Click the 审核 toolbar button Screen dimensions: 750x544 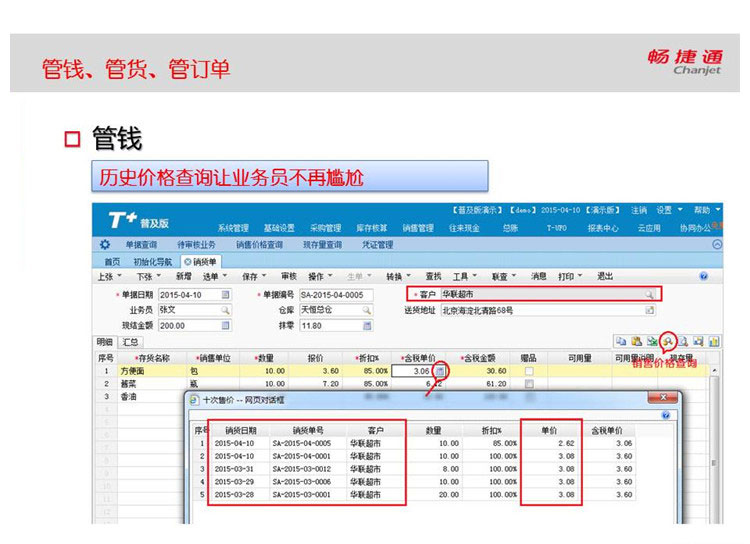pyautogui.click(x=289, y=276)
